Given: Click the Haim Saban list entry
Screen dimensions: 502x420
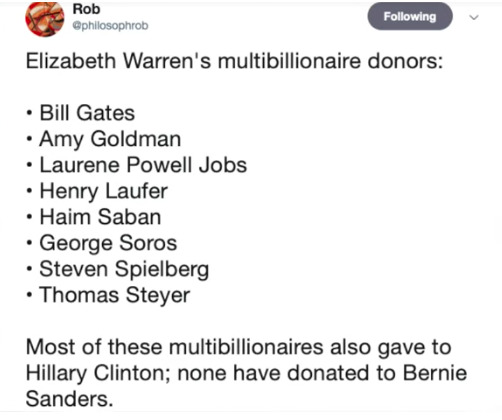Looking at the screenshot, I should [x=100, y=217].
